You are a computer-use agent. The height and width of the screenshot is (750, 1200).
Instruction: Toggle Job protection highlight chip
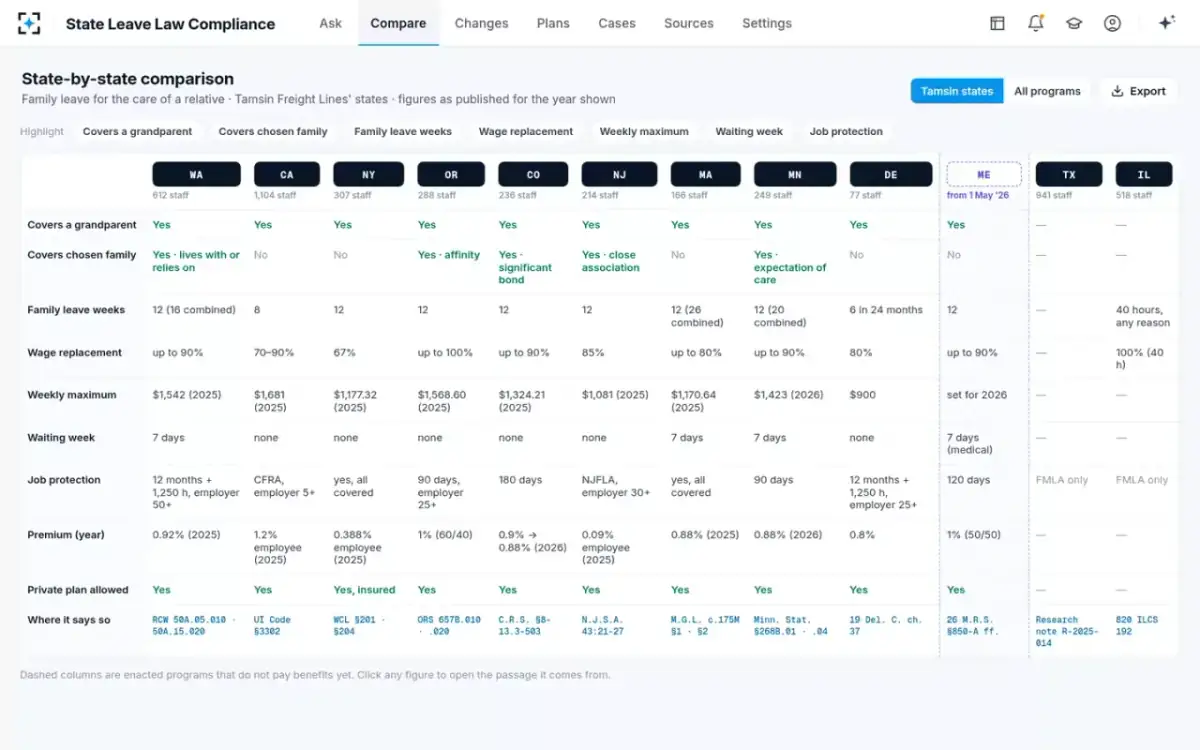846,131
